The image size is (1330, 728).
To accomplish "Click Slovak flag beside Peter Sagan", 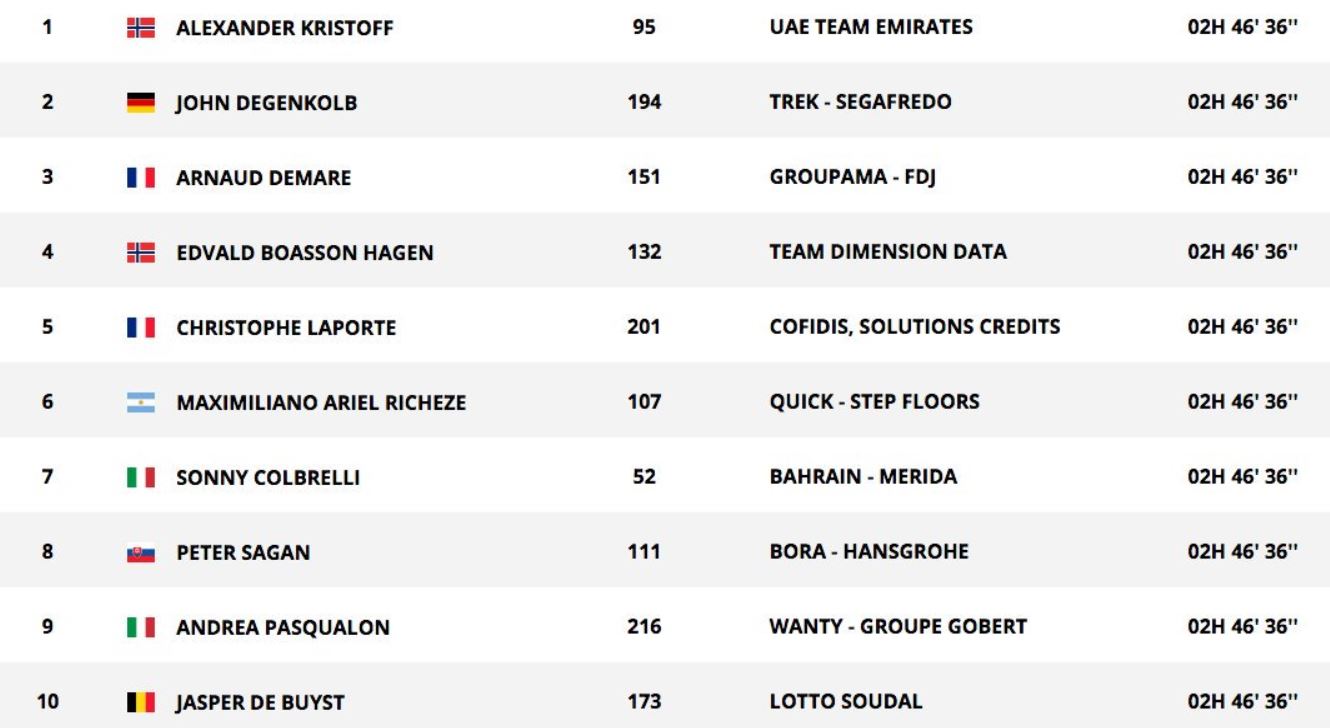I will [x=141, y=553].
